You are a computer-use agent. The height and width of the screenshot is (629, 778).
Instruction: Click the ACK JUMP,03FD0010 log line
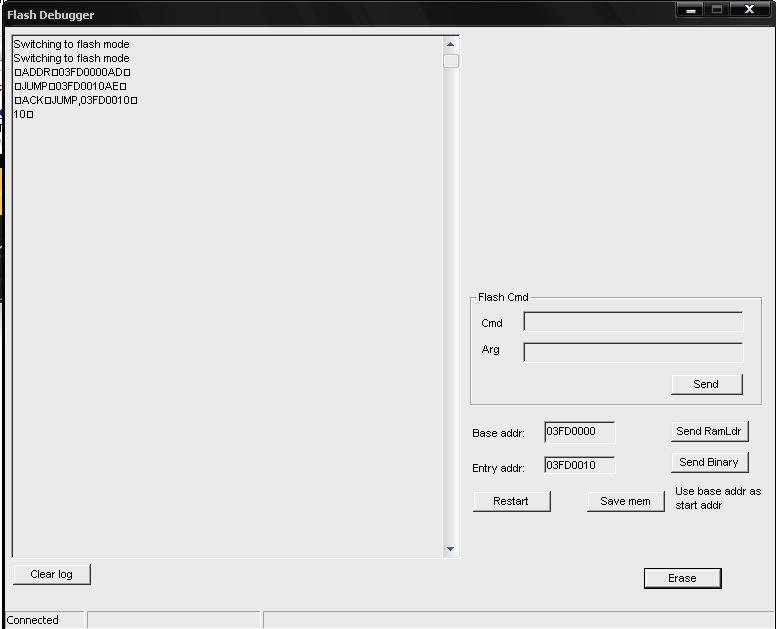76,100
